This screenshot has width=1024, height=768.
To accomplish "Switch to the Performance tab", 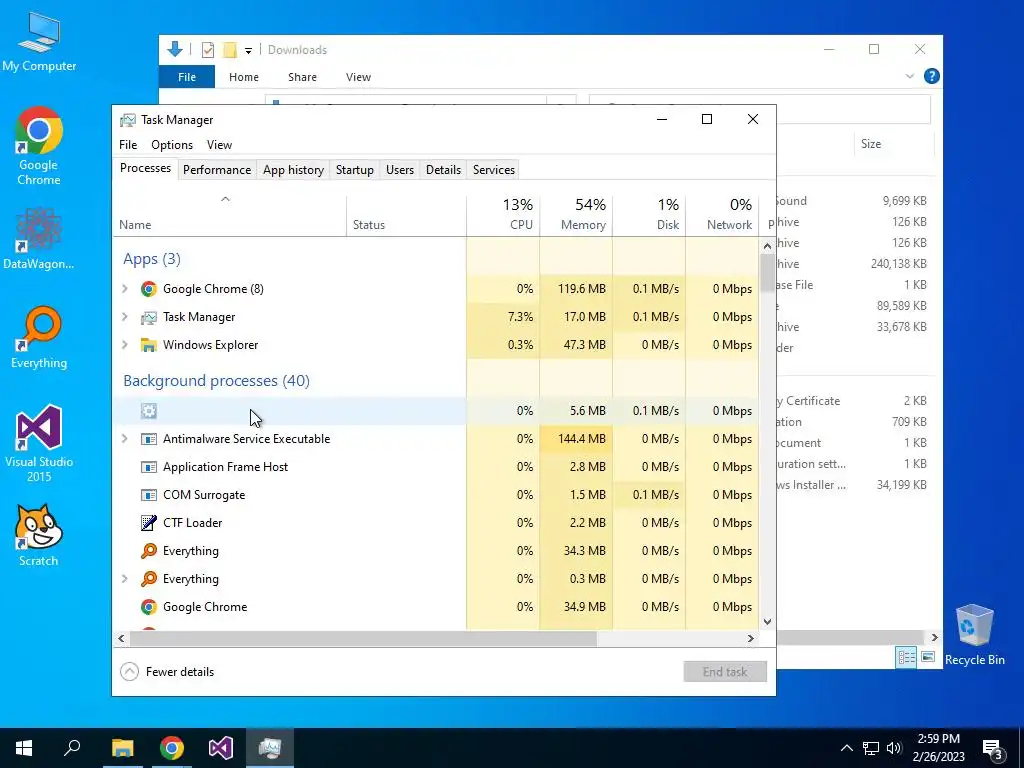I will point(217,170).
